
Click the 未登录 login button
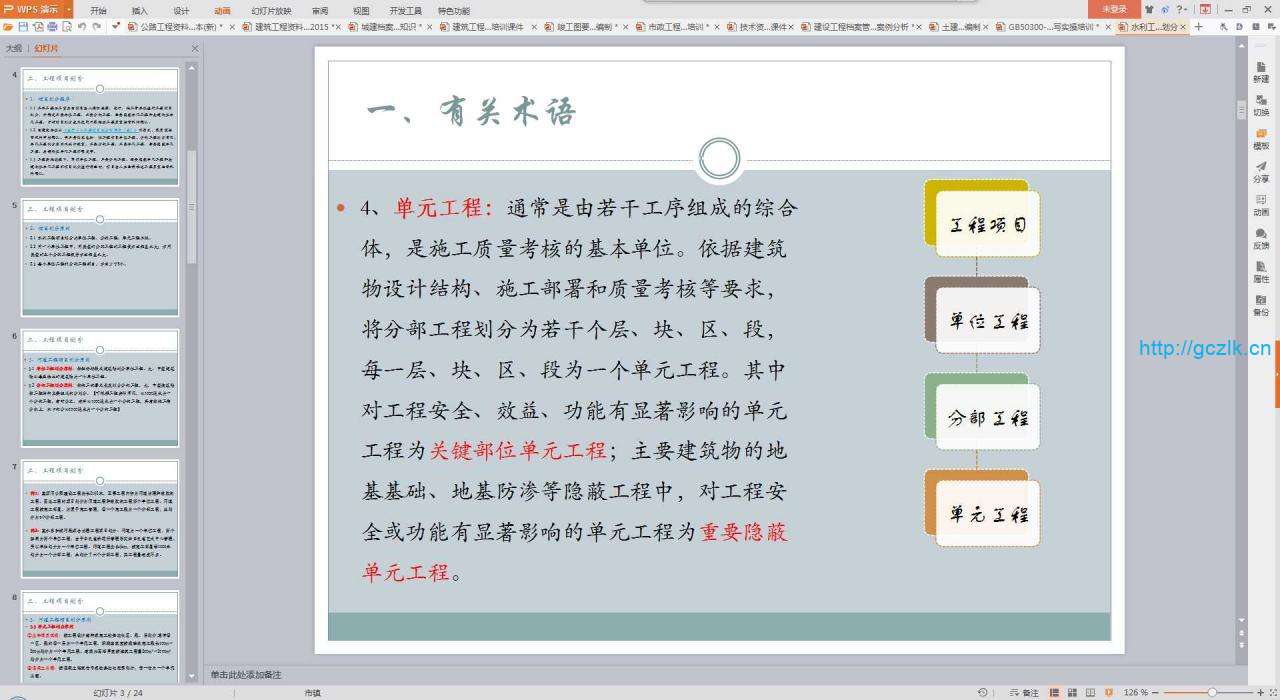pyautogui.click(x=1114, y=9)
